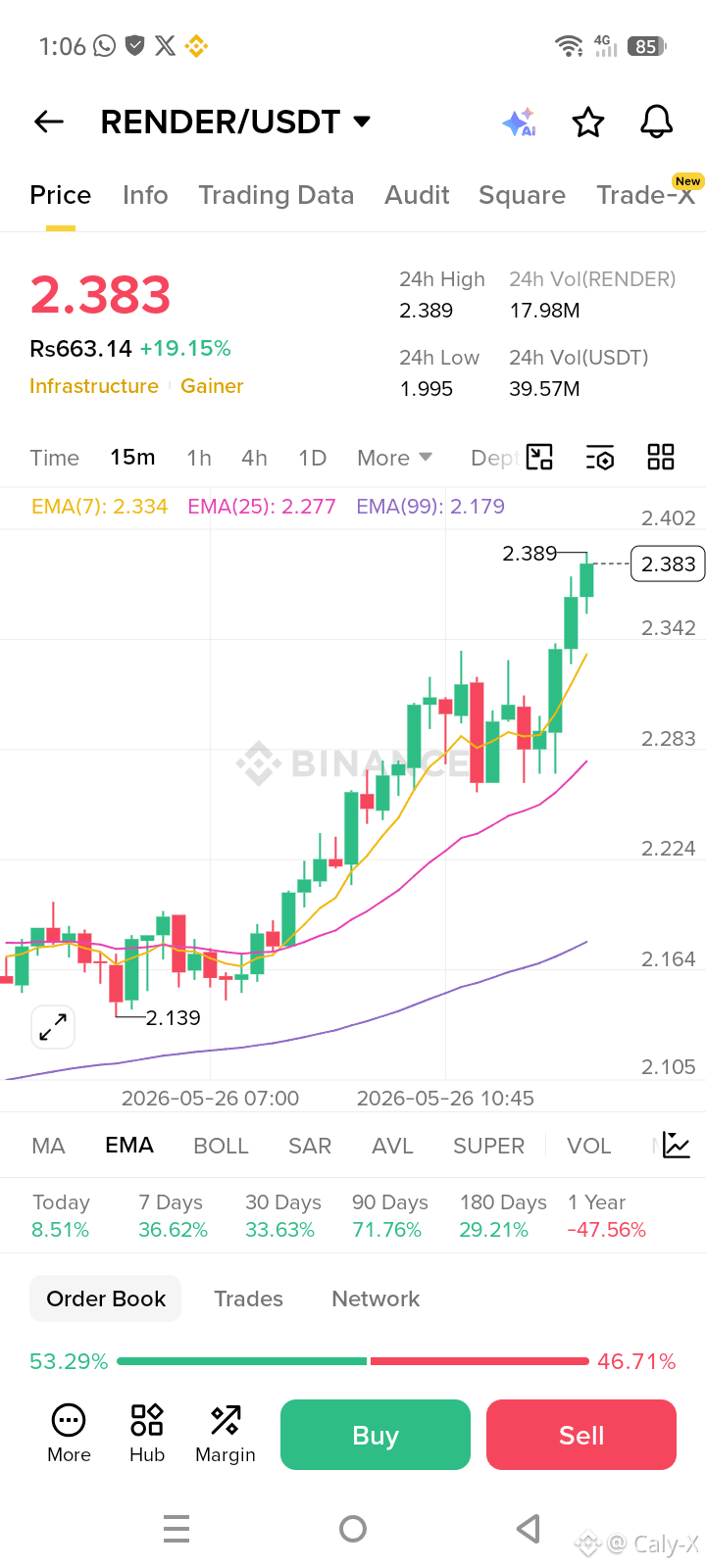Open chart settings list icon
Screen dimensions: 706x1568
tap(599, 457)
